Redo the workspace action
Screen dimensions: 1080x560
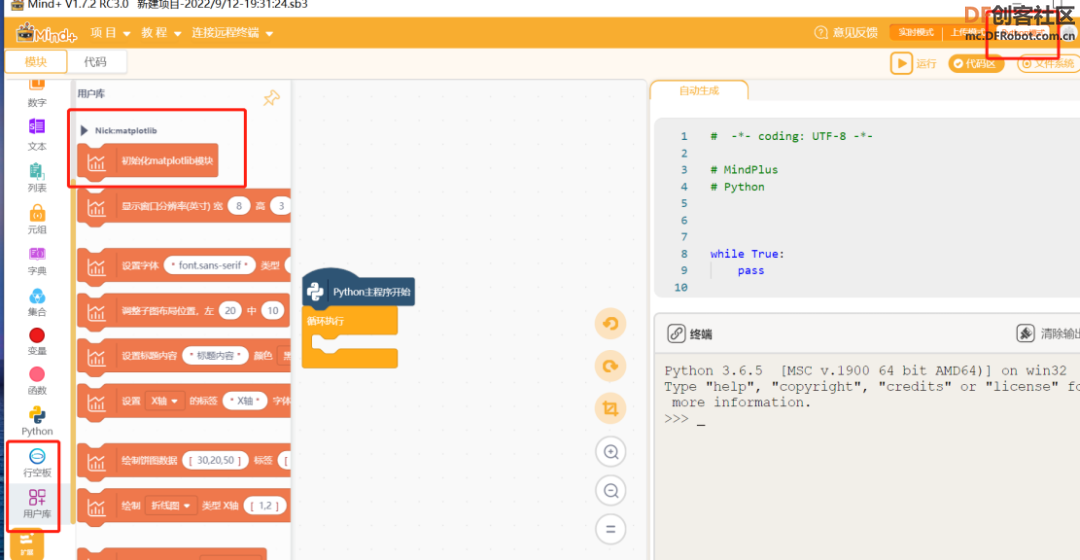click(610, 366)
